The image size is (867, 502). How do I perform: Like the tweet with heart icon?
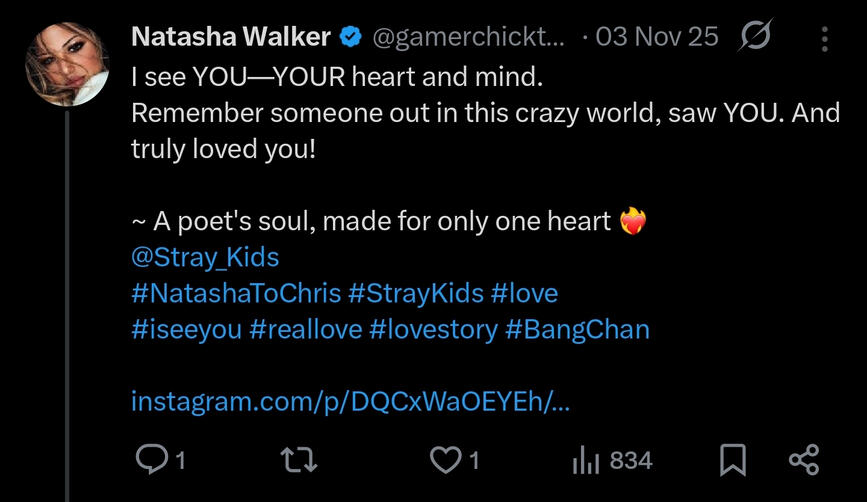(x=446, y=460)
